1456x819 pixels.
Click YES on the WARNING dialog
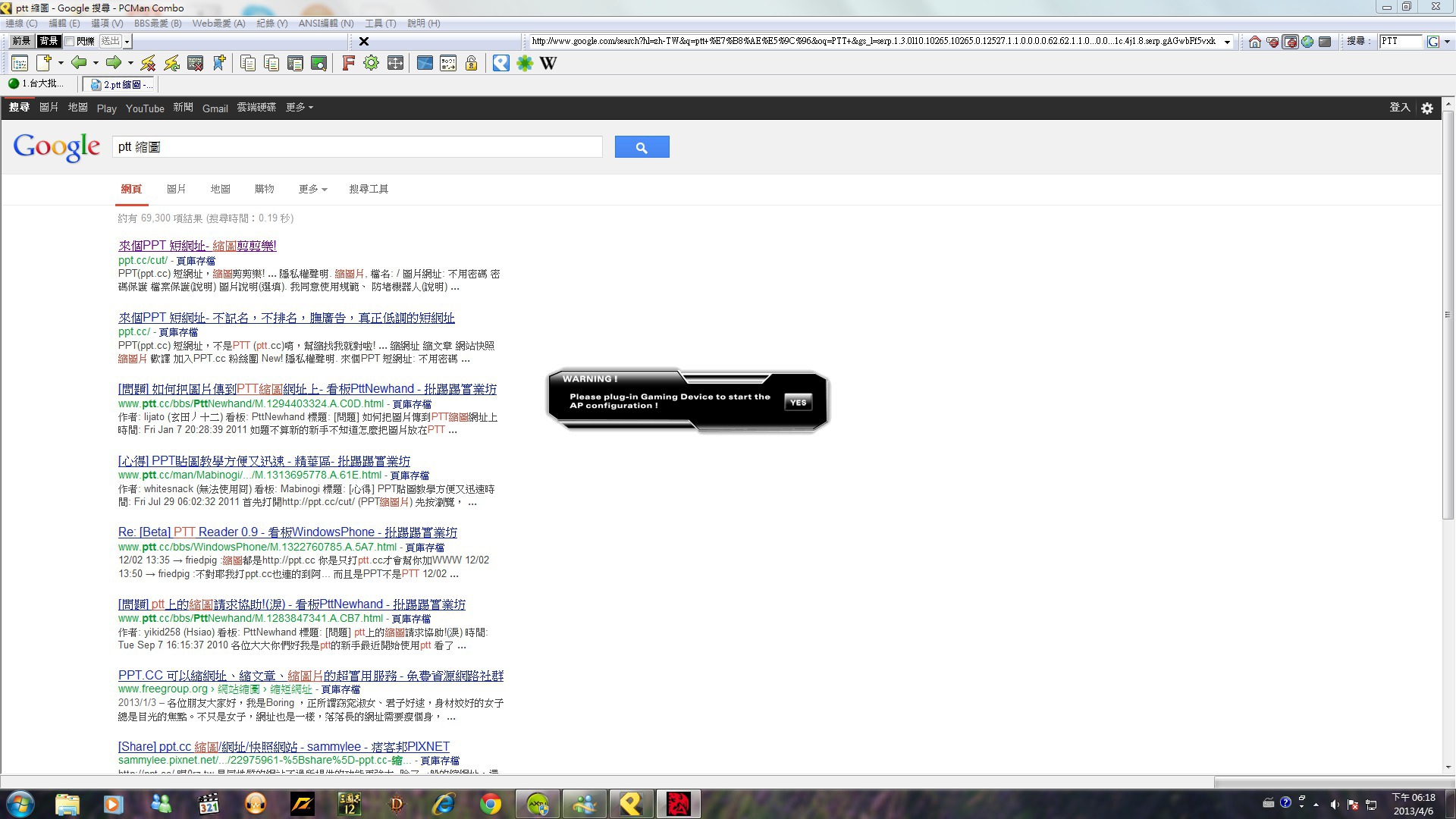tap(798, 403)
